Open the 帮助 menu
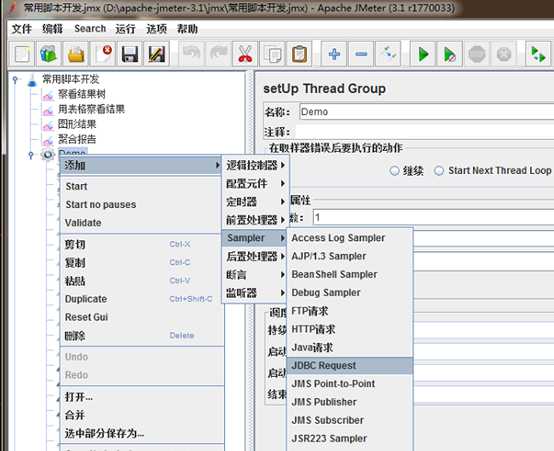The height and width of the screenshot is (451, 554). coord(187,29)
